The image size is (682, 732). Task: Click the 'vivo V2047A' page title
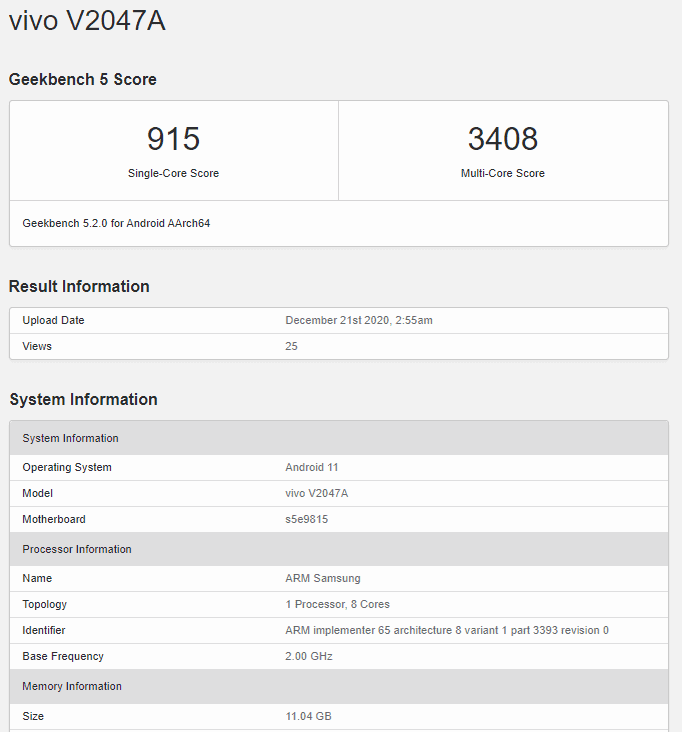[x=87, y=21]
